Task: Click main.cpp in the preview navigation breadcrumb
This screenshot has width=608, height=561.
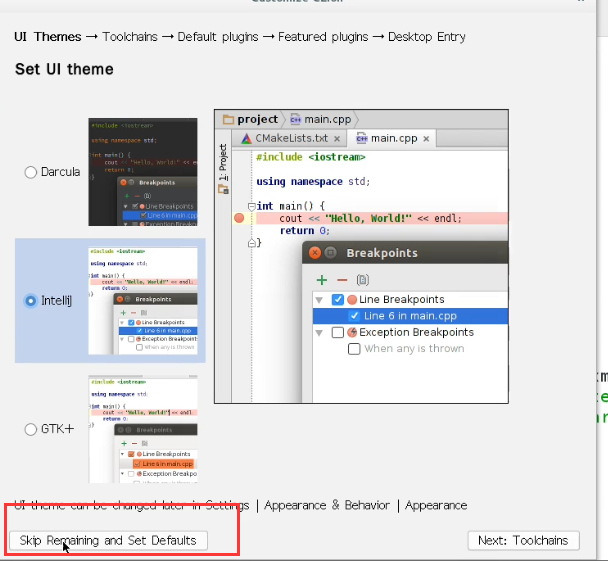Action: click(328, 119)
